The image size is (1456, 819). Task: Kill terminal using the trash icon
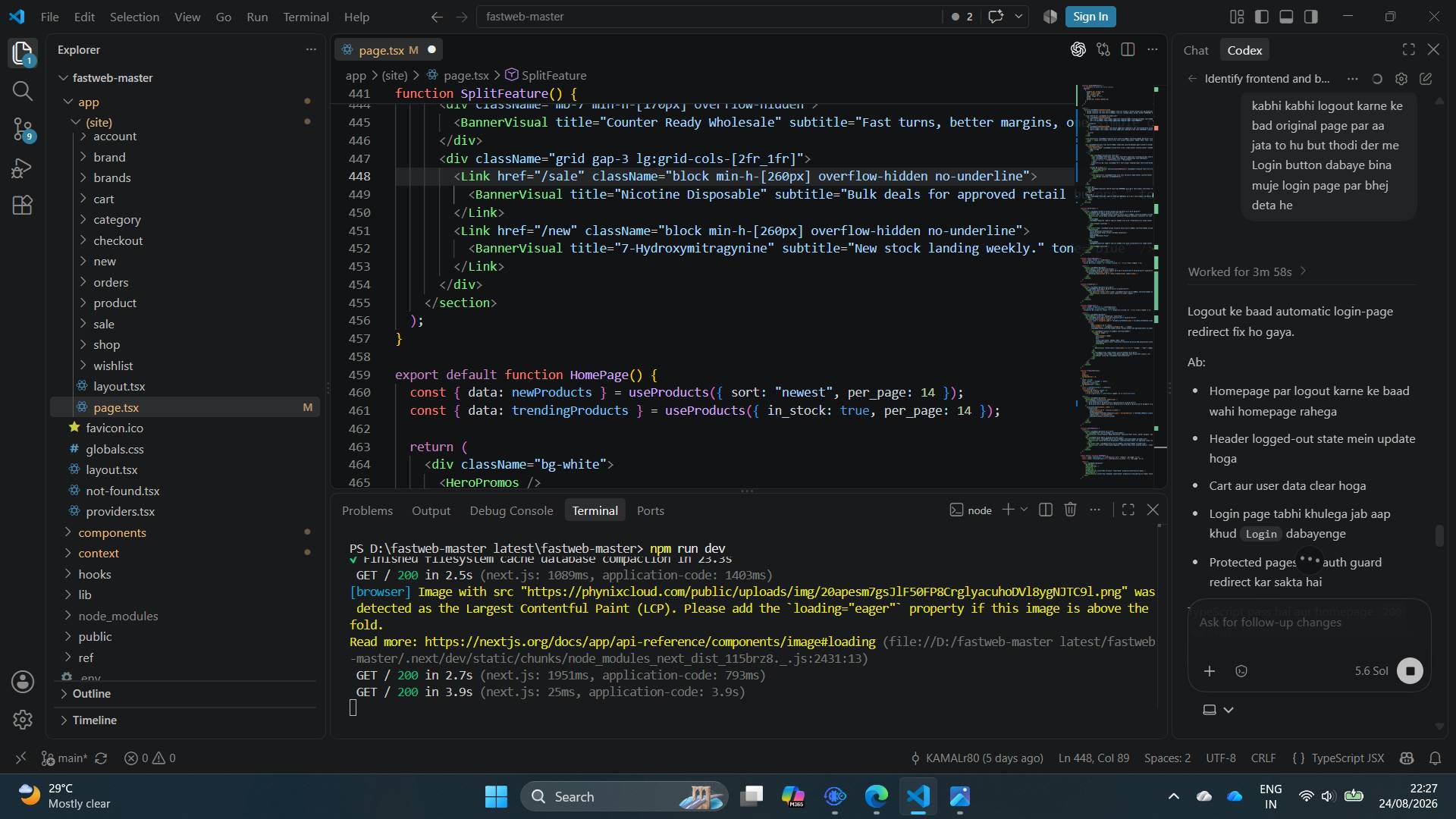point(1070,510)
